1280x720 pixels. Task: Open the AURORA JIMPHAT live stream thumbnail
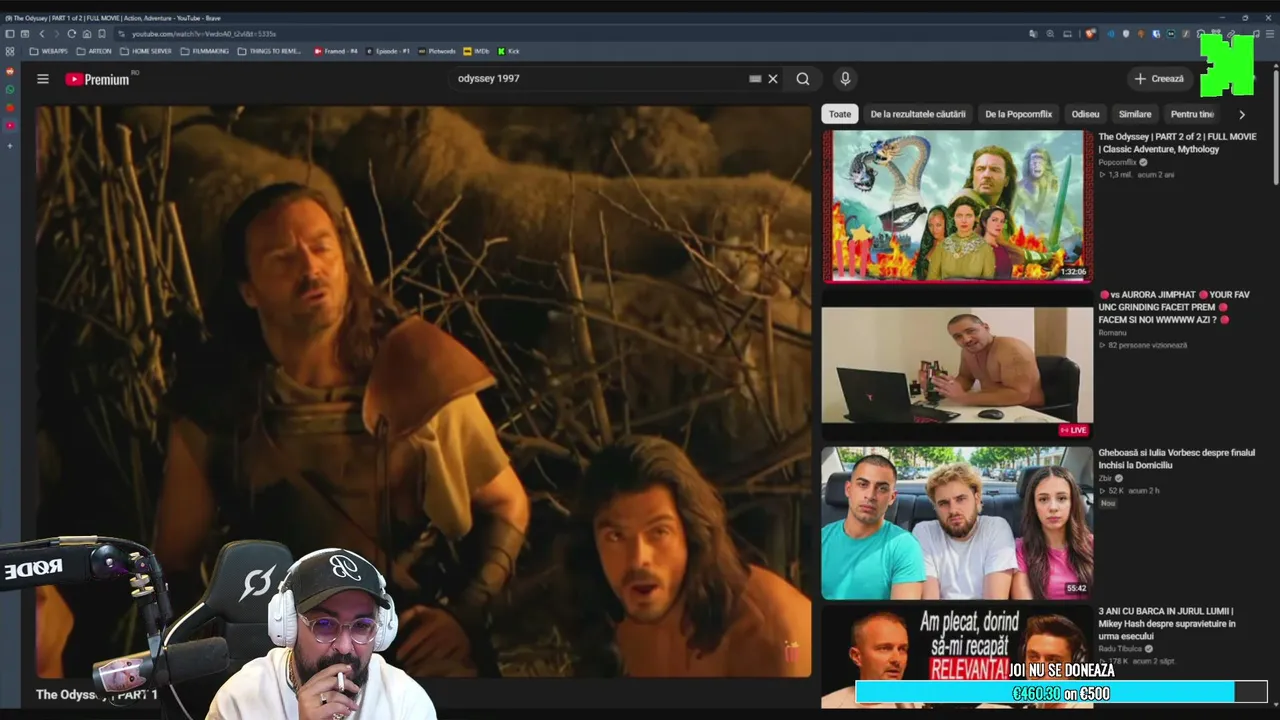click(957, 365)
